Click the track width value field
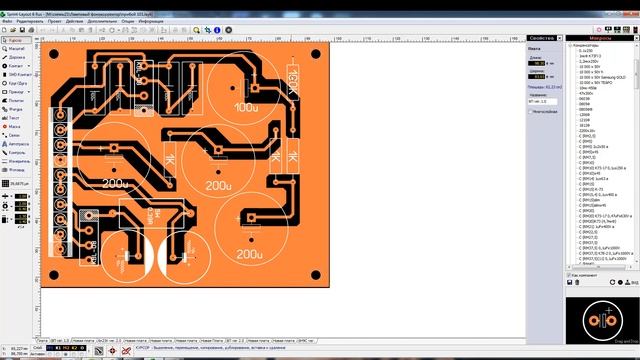This screenshot has width=640, height=360. pos(21,196)
